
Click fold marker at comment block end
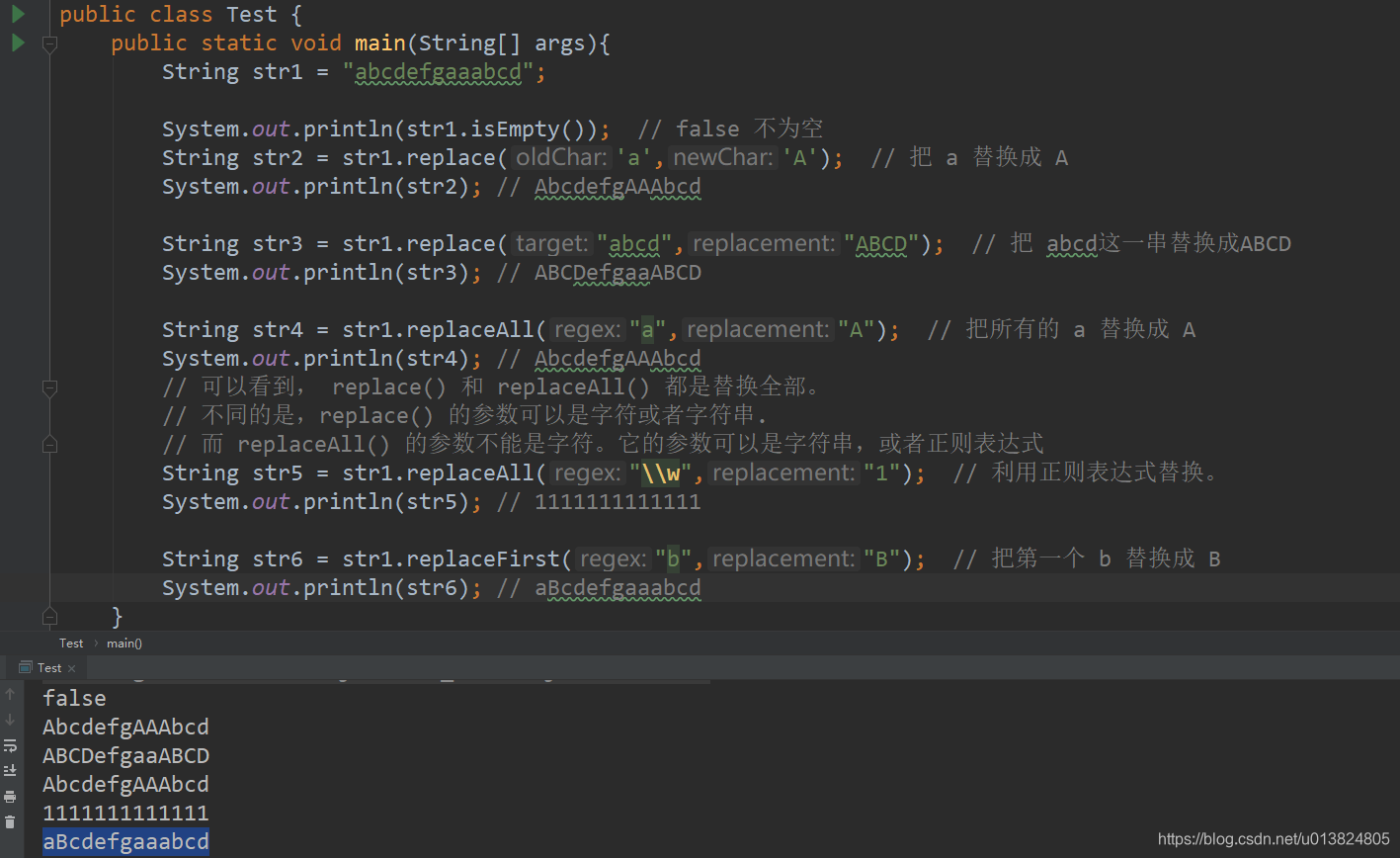49,445
